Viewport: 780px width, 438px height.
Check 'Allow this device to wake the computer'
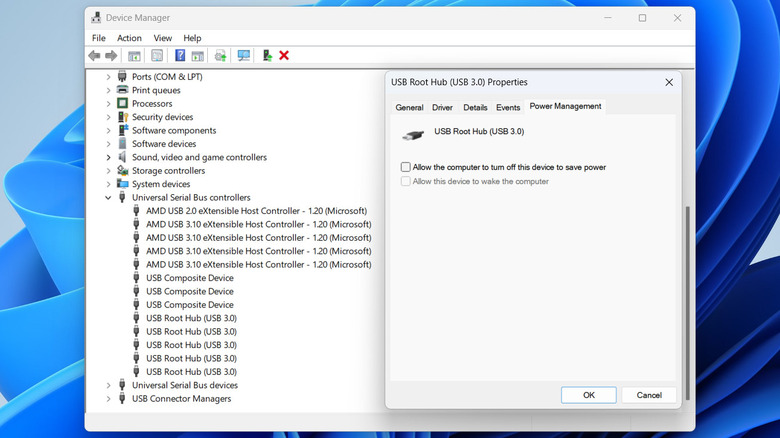pos(406,181)
